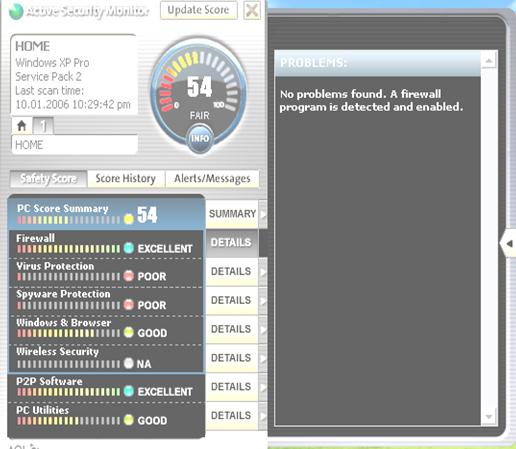Screen dimensions: 516x449
Task: Open DETAILS for P2P Software
Action: point(231,387)
